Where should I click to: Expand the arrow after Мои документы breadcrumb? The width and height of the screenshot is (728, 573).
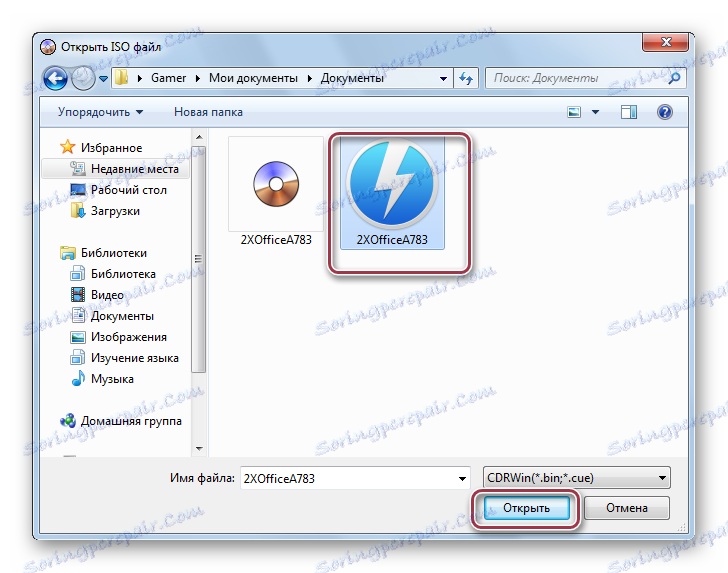tap(309, 78)
